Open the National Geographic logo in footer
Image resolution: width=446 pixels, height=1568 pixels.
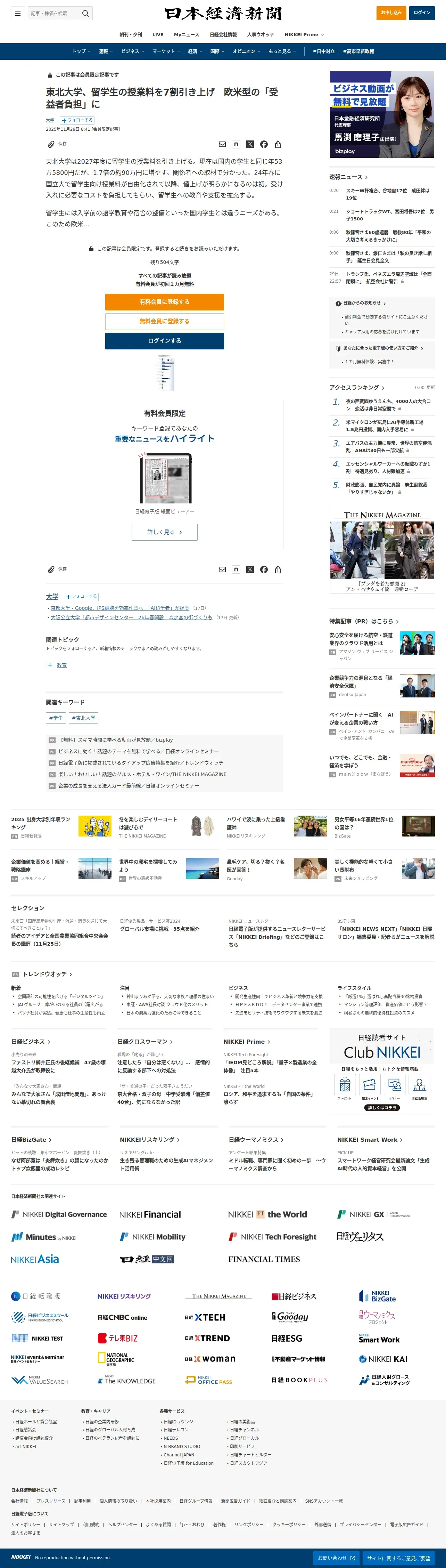point(116,1359)
